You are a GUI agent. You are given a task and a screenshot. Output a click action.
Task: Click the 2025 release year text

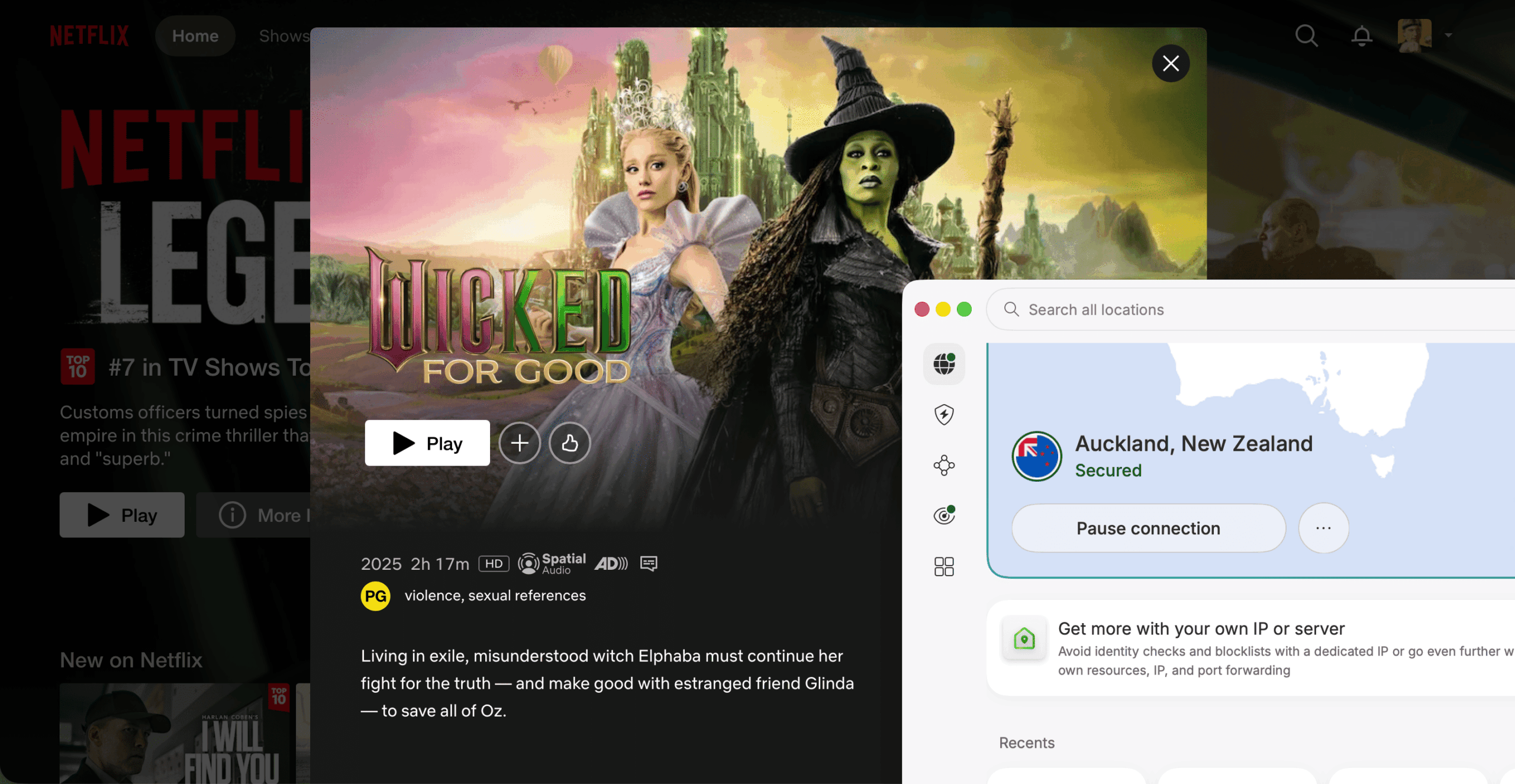point(381,564)
